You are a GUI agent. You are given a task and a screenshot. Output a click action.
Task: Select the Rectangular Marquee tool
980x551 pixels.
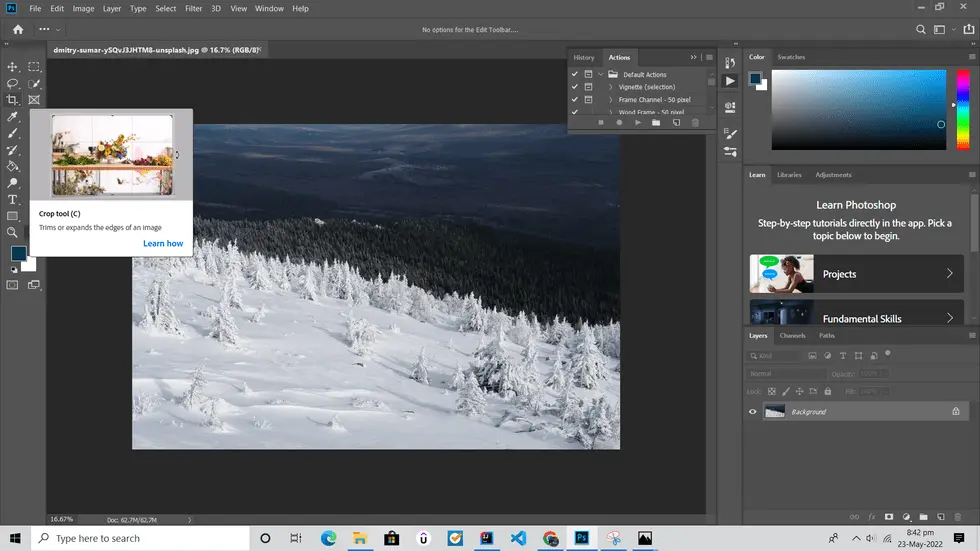tap(34, 66)
